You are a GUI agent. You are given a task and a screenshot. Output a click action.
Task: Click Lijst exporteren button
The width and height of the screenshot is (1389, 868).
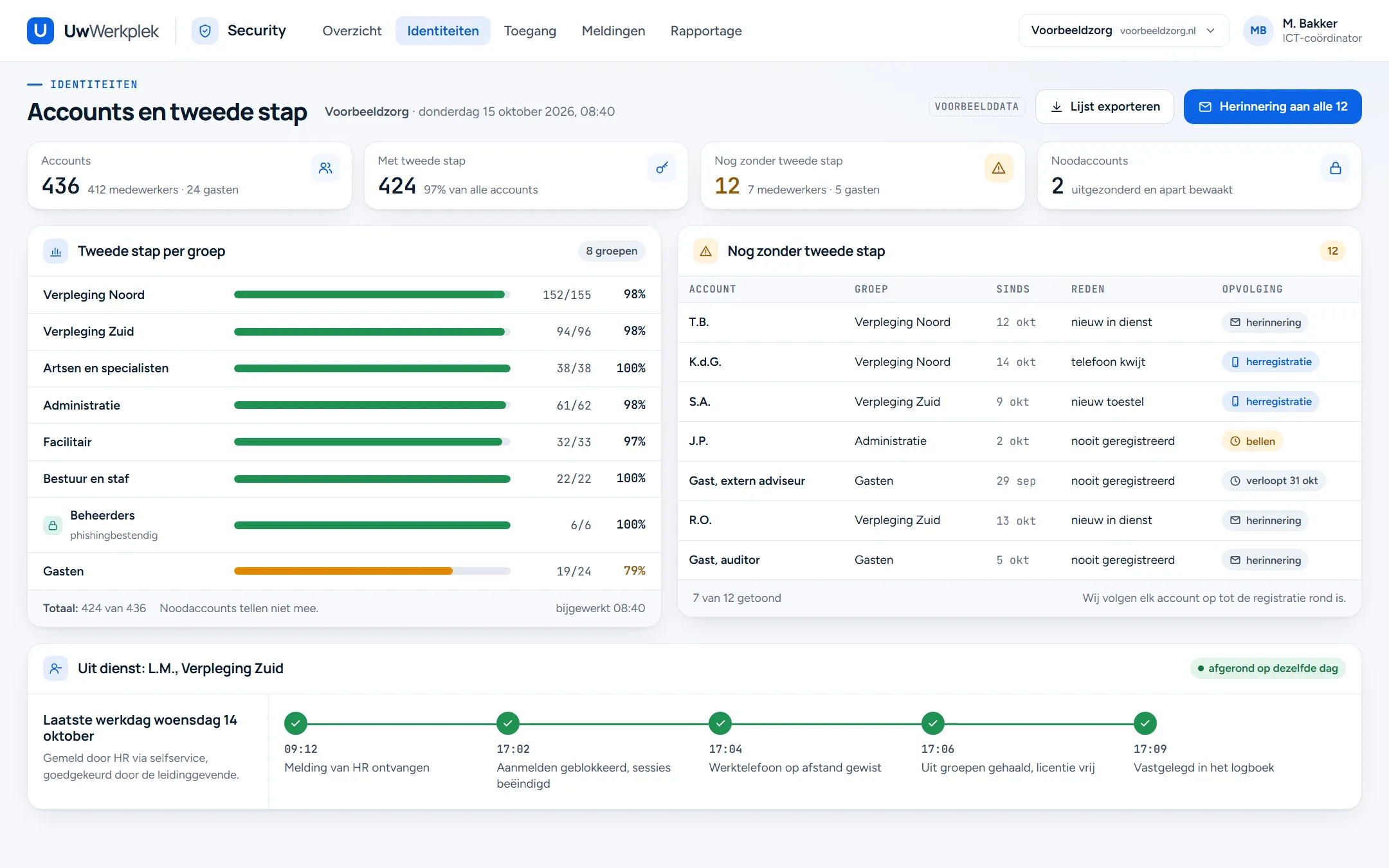pos(1105,107)
